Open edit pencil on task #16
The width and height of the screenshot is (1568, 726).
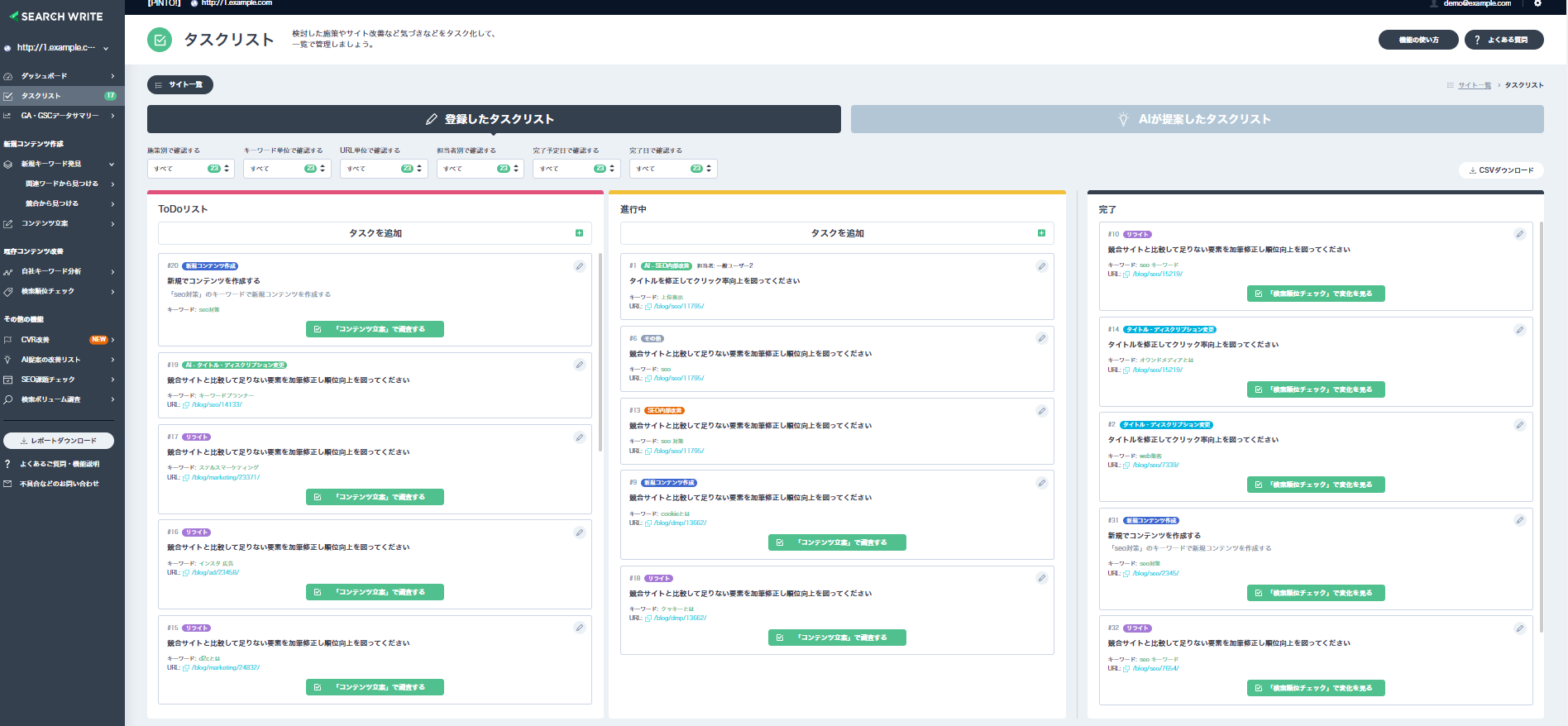(x=580, y=533)
